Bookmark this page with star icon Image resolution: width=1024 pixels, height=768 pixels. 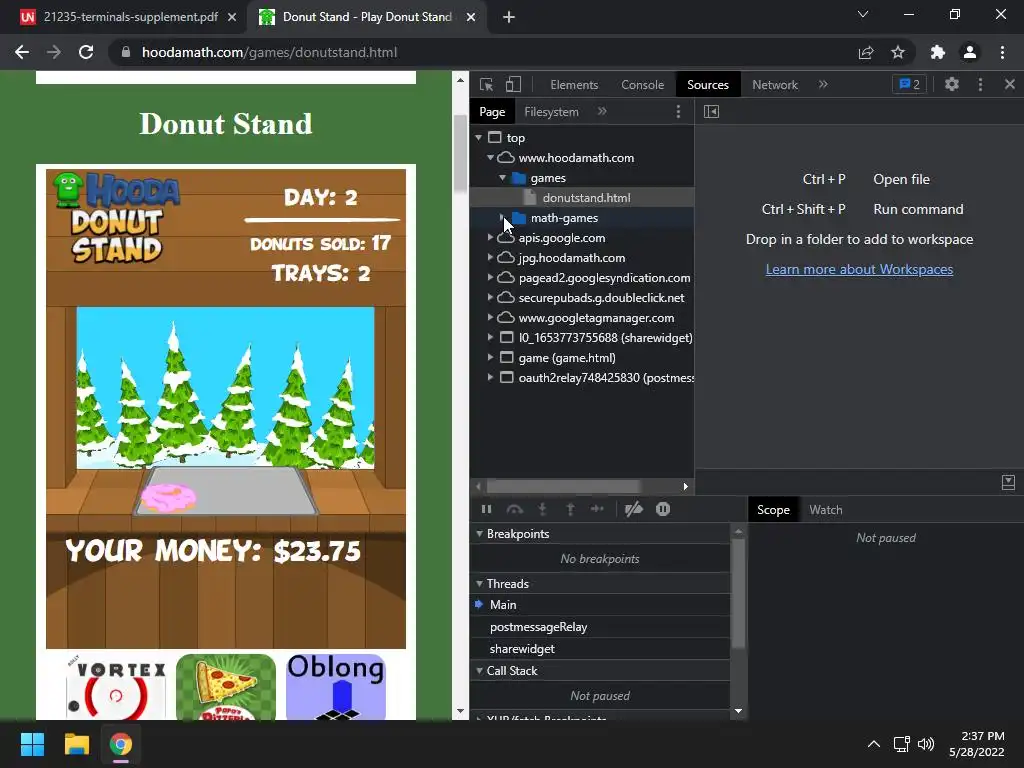coord(898,52)
